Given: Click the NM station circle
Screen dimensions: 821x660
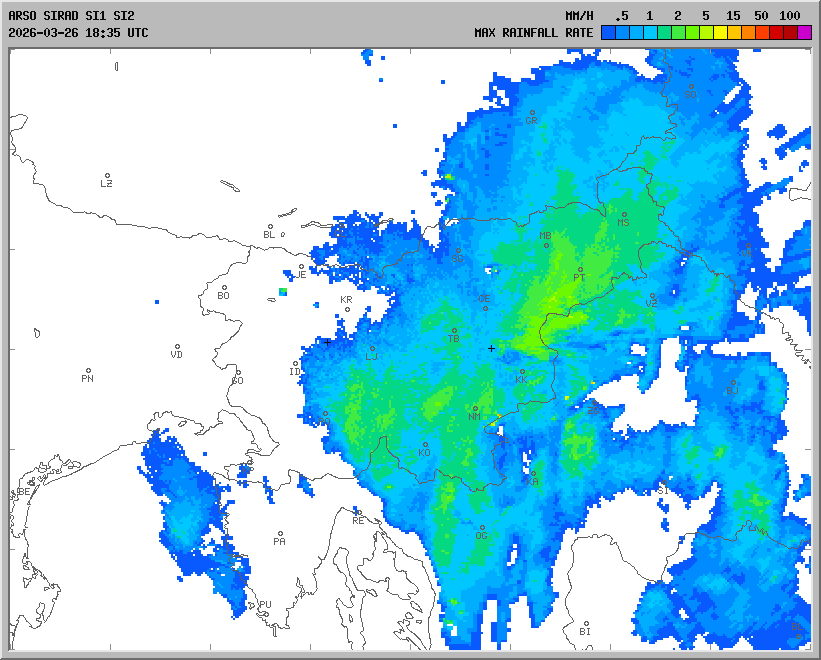Looking at the screenshot, I should [474, 408].
